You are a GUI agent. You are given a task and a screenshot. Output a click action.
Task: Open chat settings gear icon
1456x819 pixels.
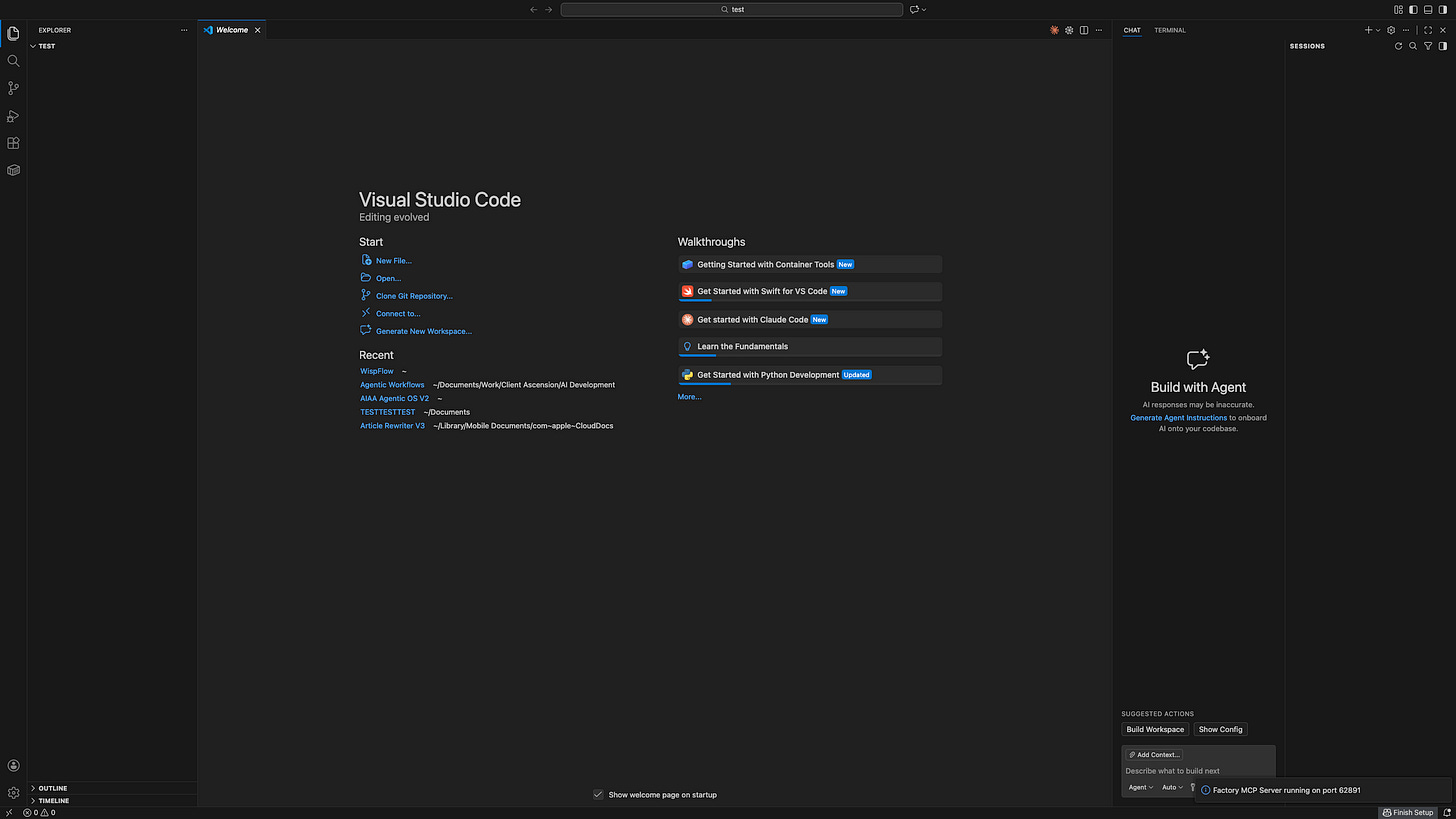tap(1391, 30)
